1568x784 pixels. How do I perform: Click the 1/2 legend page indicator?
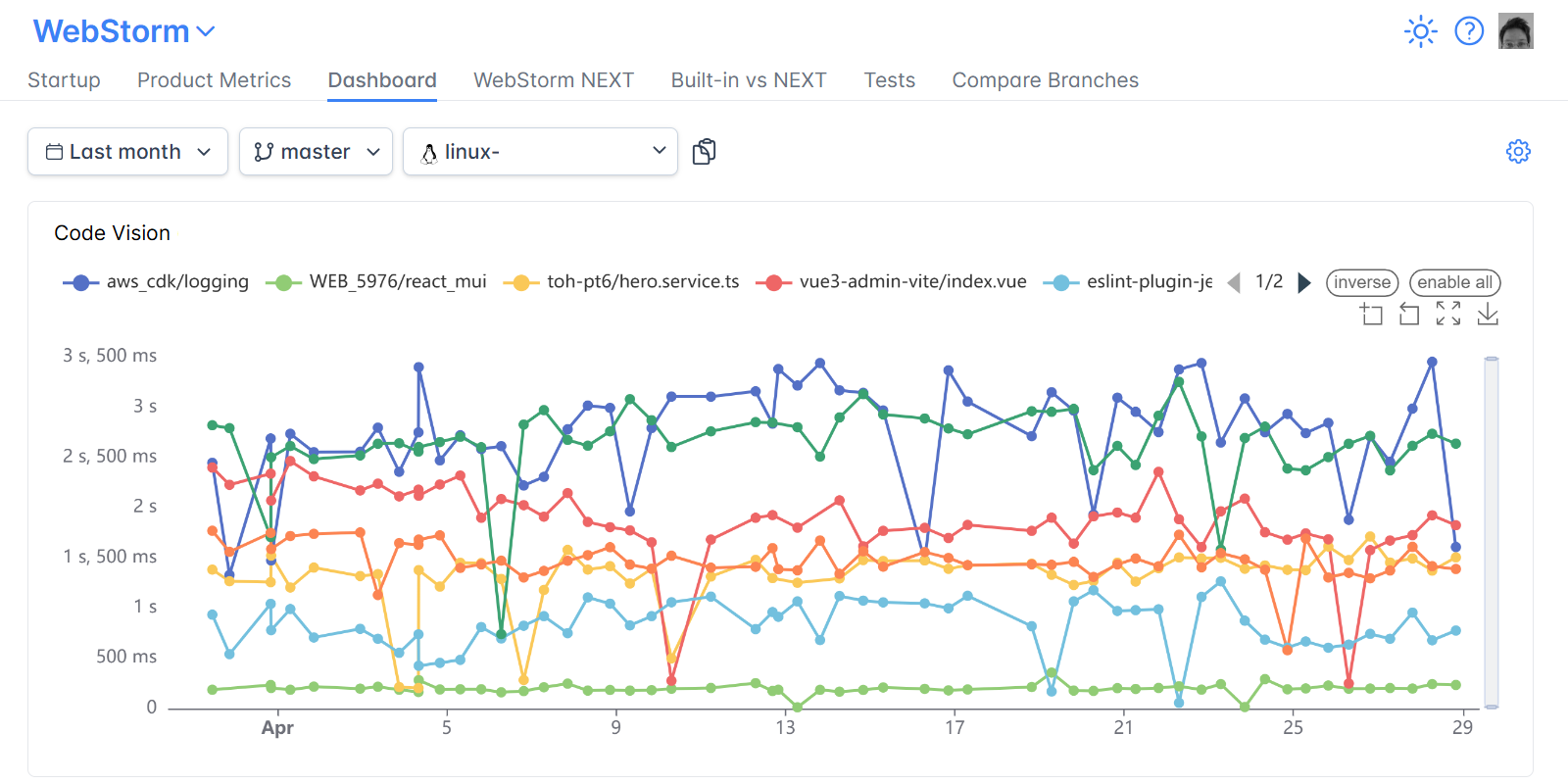tap(1269, 282)
